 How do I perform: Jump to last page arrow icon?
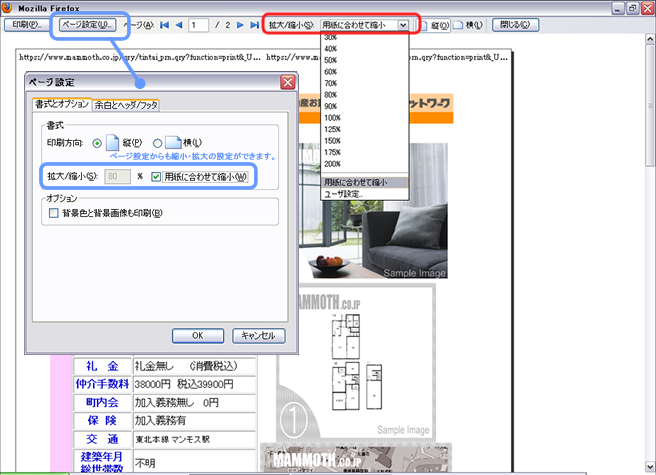(254, 25)
